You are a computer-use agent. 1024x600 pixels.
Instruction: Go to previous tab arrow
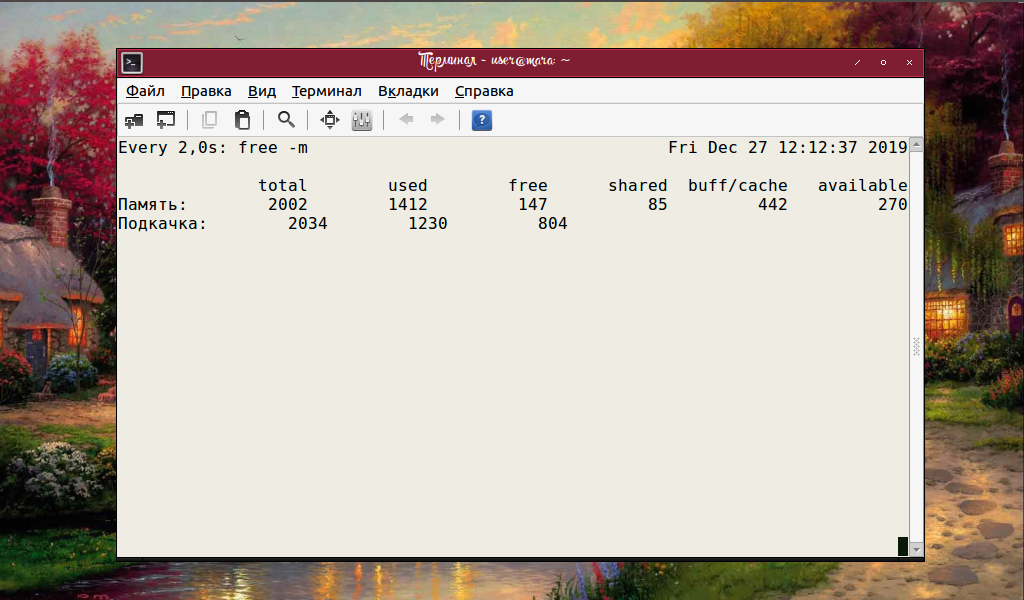coord(406,119)
